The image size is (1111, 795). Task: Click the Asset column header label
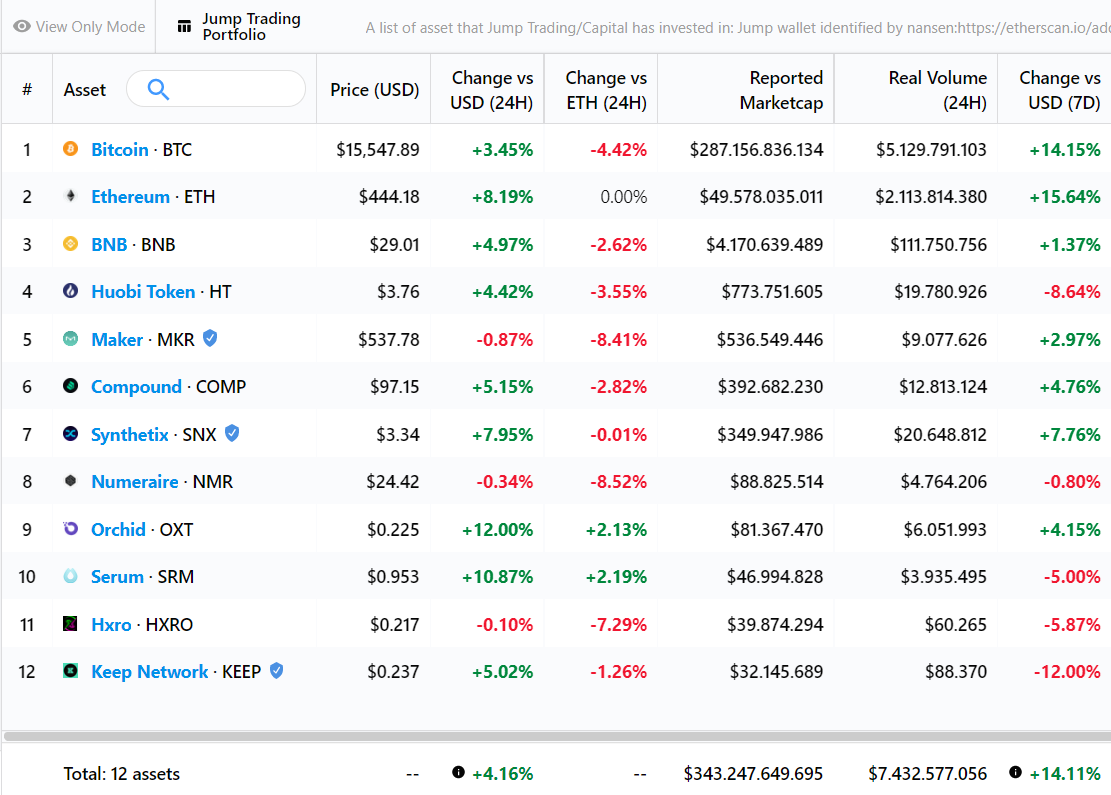point(84,90)
